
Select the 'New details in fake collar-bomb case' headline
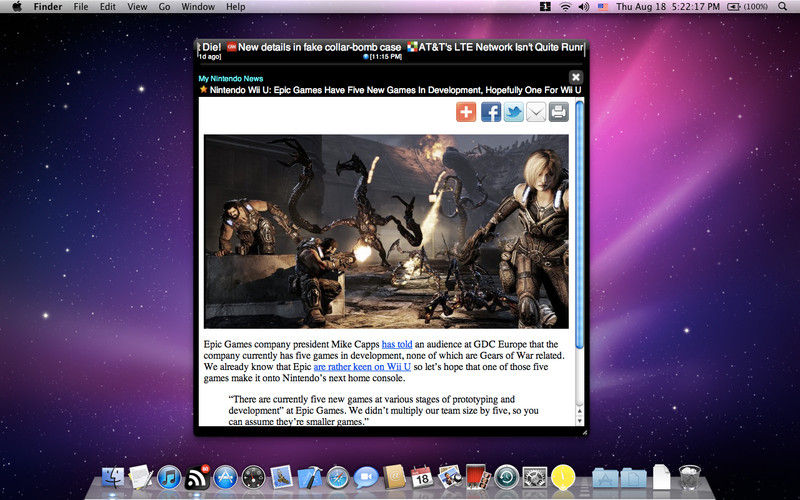319,47
